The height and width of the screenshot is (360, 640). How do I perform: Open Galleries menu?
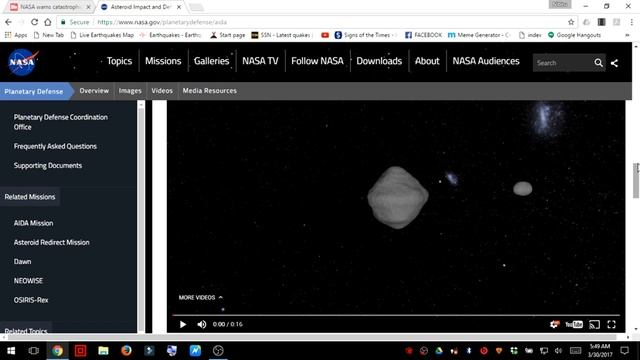click(x=211, y=61)
